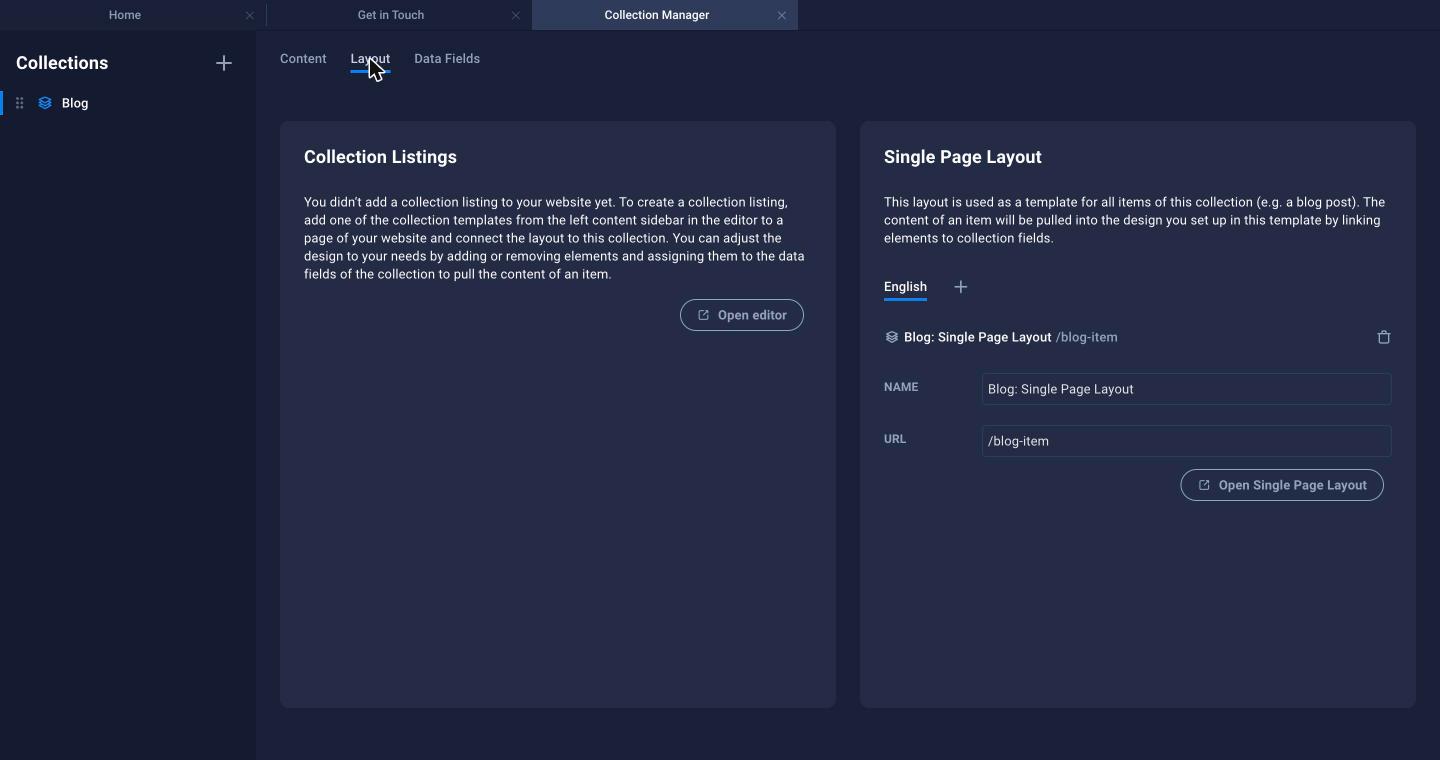The height and width of the screenshot is (760, 1440).
Task: Go to the Data Fields tab
Action: (447, 59)
